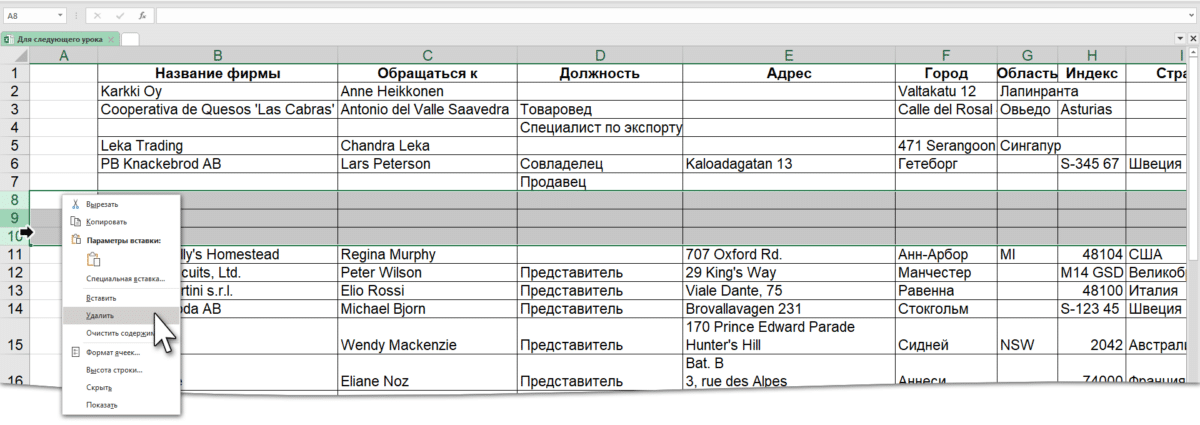This screenshot has width=1200, height=425.
Task: Select Формат ячеек... context menu entry
Action: (x=112, y=352)
